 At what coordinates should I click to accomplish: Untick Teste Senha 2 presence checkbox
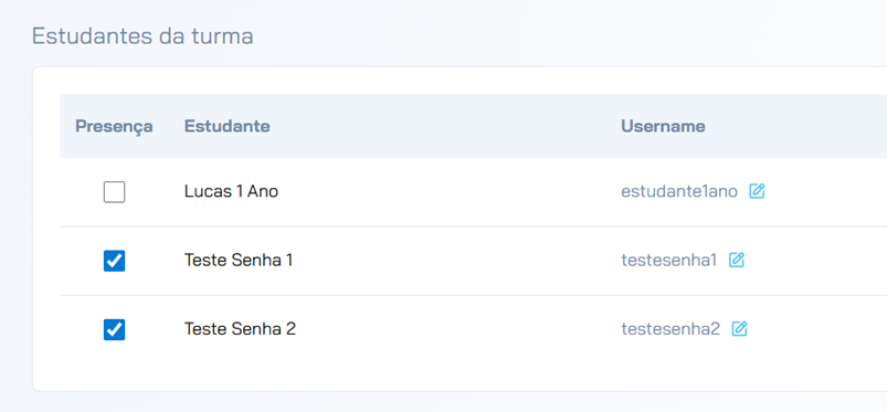(114, 329)
